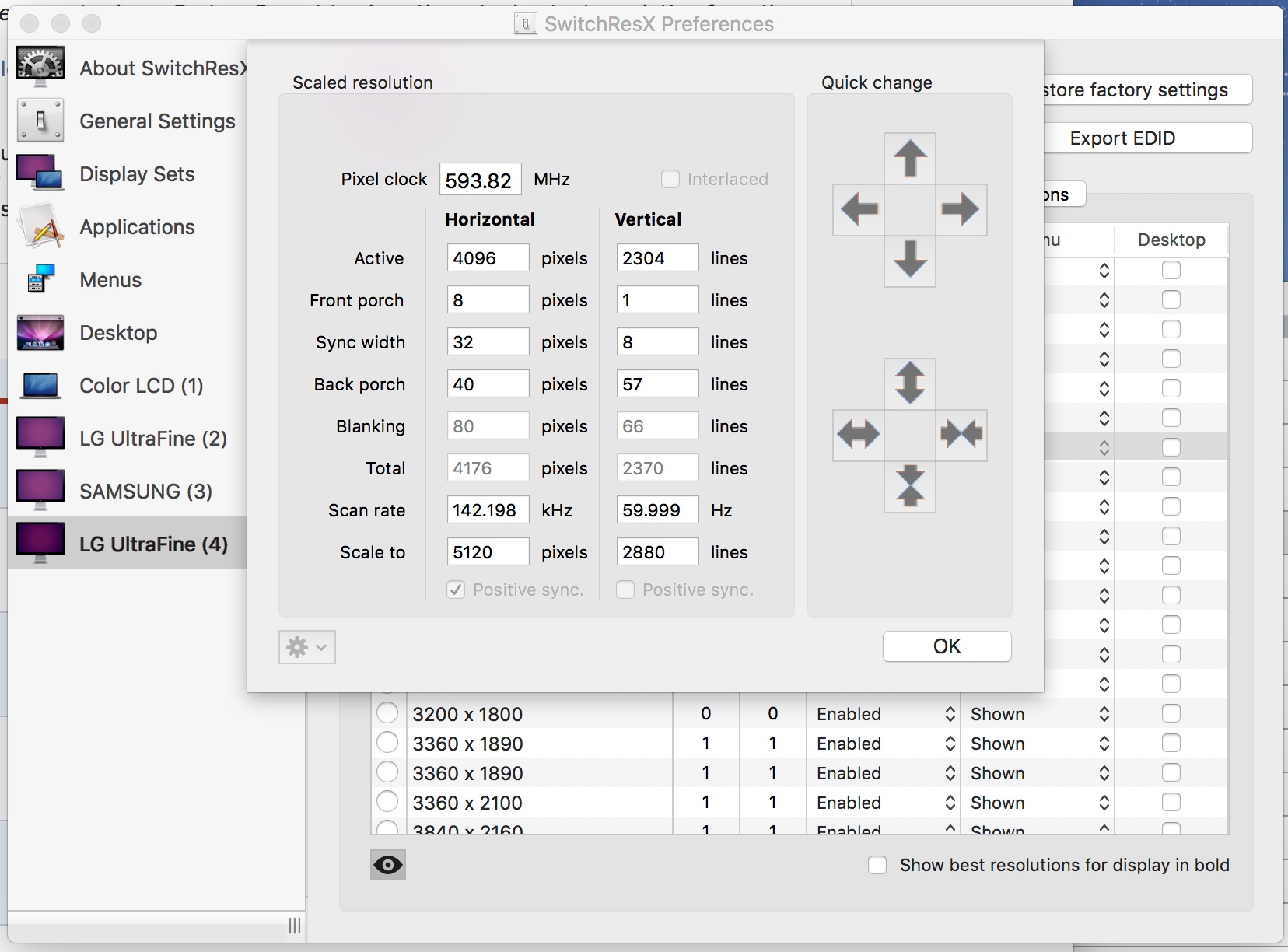Click the sidebar resize handle
This screenshot has height=952, width=1288.
click(x=295, y=926)
